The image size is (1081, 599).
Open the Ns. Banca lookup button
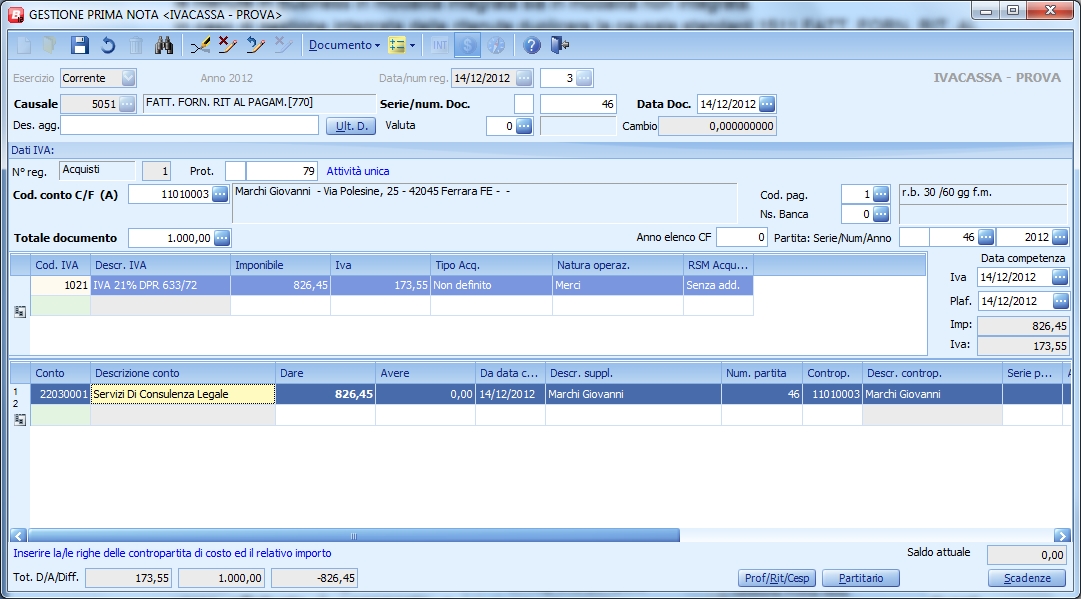click(881, 214)
